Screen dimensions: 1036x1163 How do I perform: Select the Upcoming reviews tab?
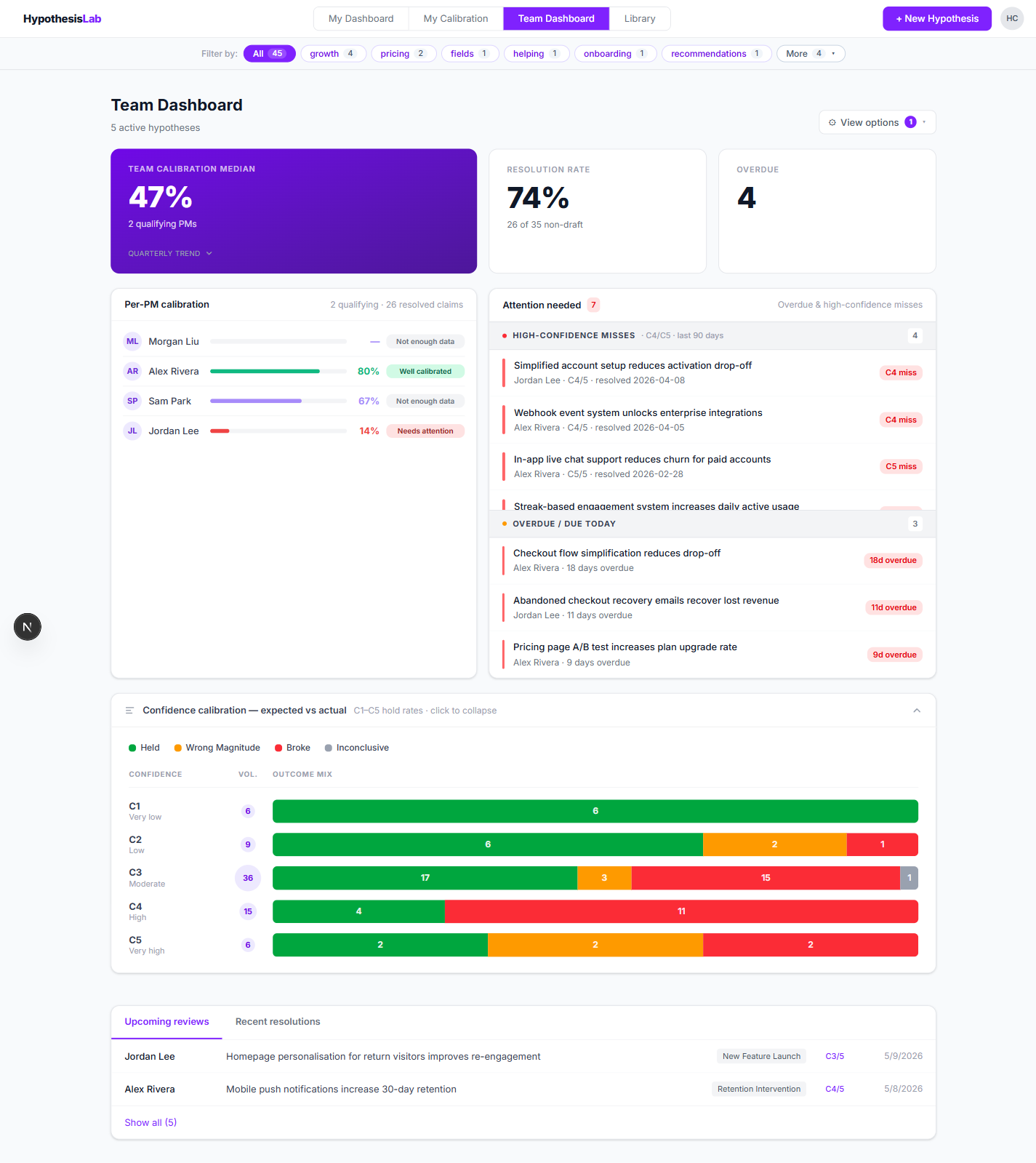[166, 1022]
